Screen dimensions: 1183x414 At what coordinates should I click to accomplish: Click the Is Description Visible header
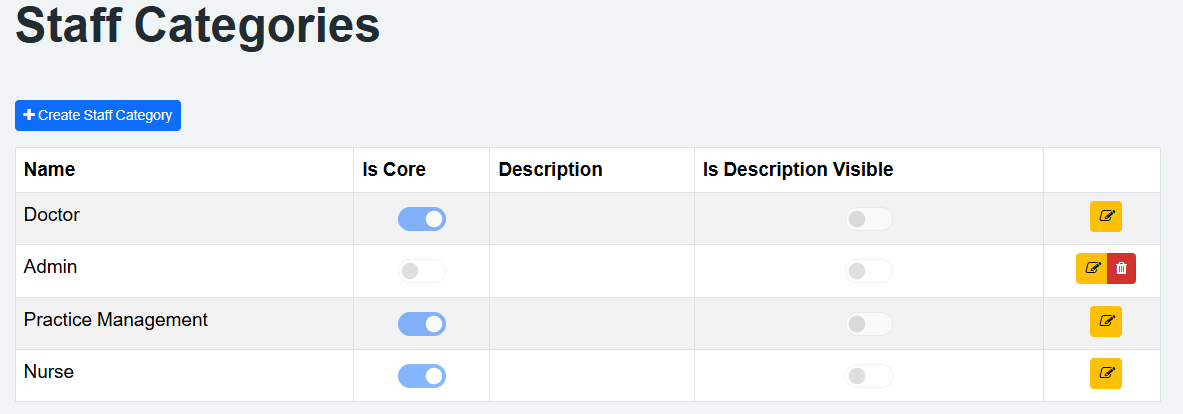(x=797, y=170)
